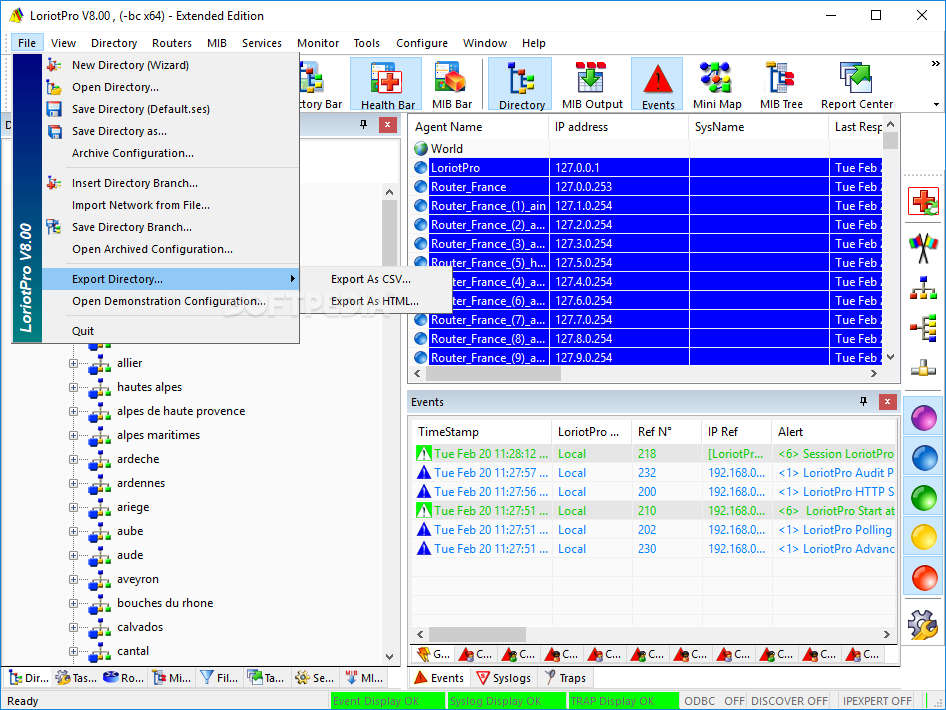This screenshot has width=946, height=710.
Task: Open the Mini Map tool
Action: pos(717,84)
